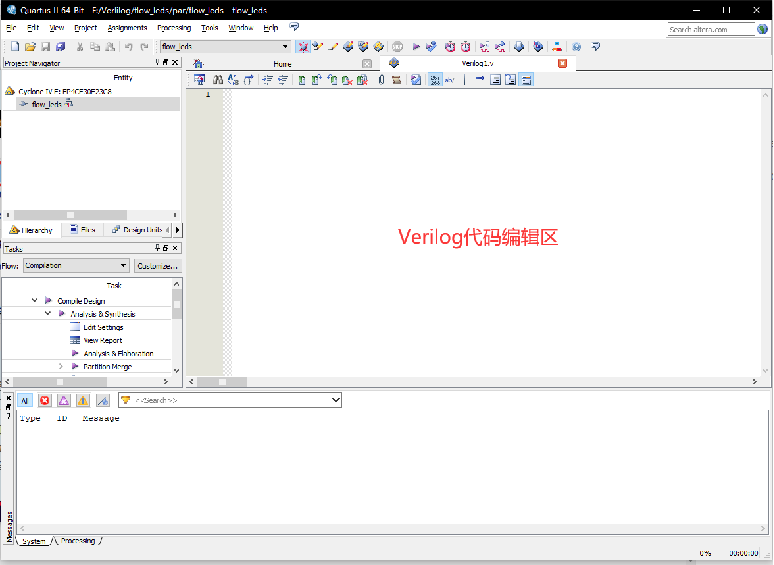Image resolution: width=774 pixels, height=565 pixels.
Task: Click the New file icon
Action: click(x=15, y=46)
